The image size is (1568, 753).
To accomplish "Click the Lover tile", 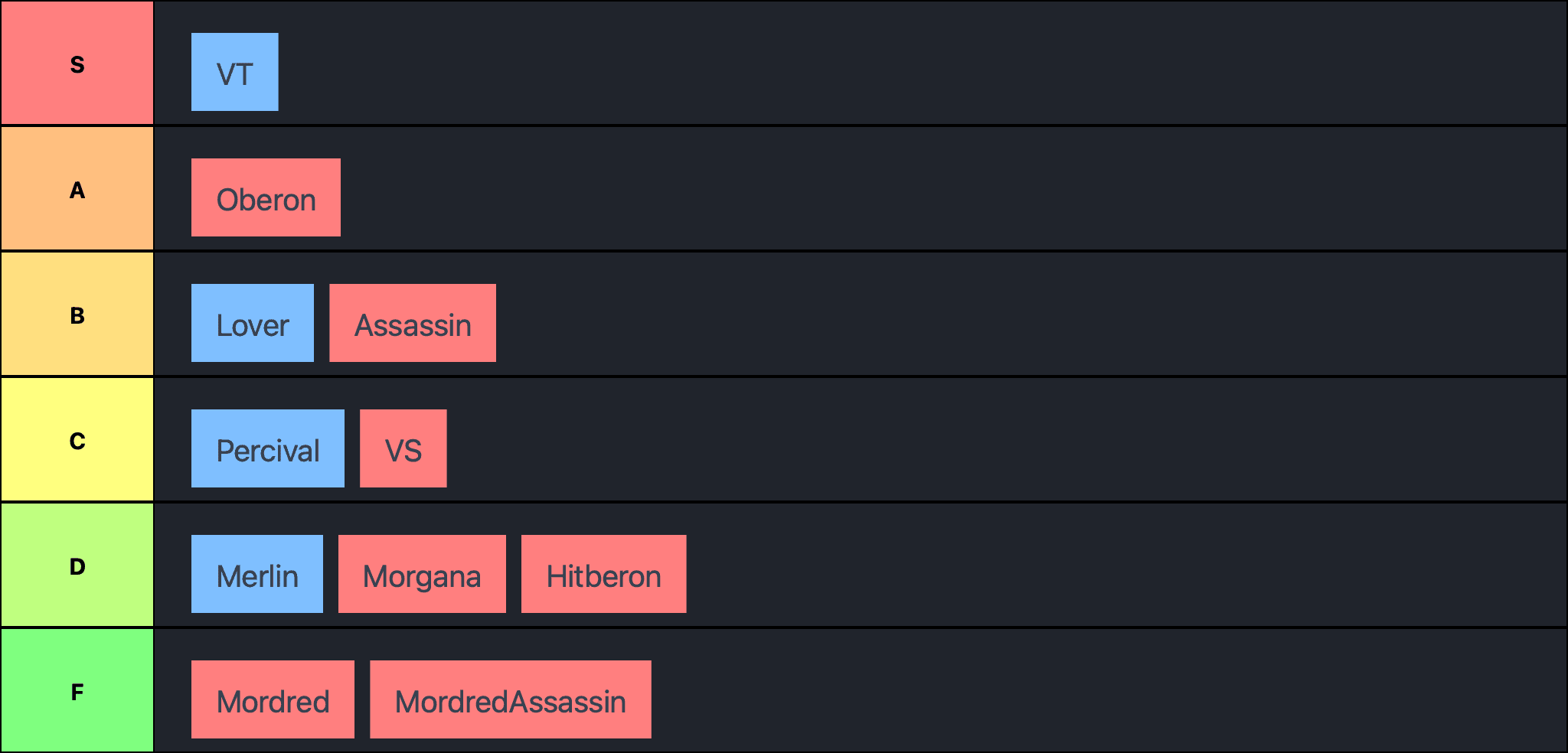I will [x=252, y=323].
